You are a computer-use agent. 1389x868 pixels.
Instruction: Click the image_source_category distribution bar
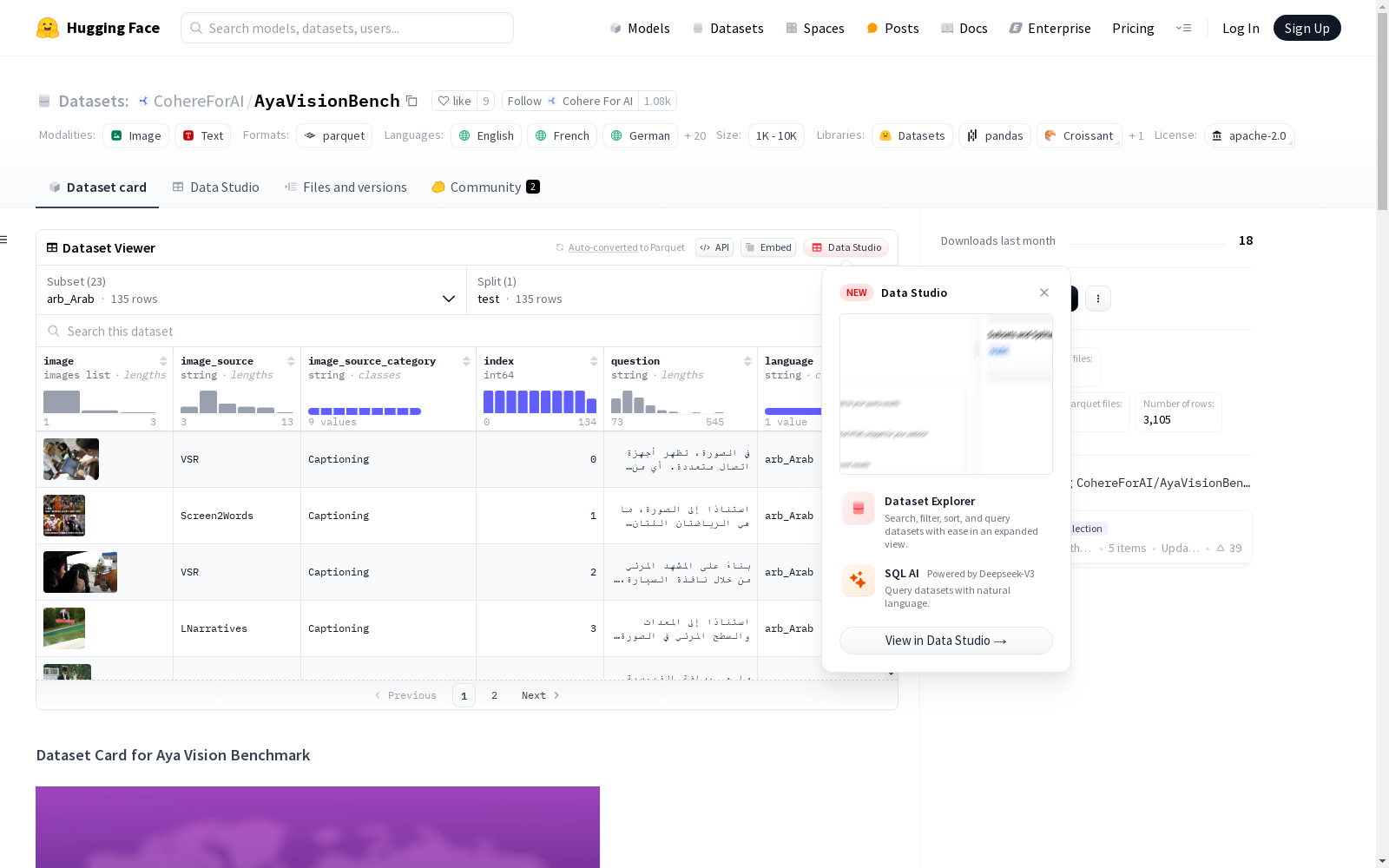(x=365, y=411)
